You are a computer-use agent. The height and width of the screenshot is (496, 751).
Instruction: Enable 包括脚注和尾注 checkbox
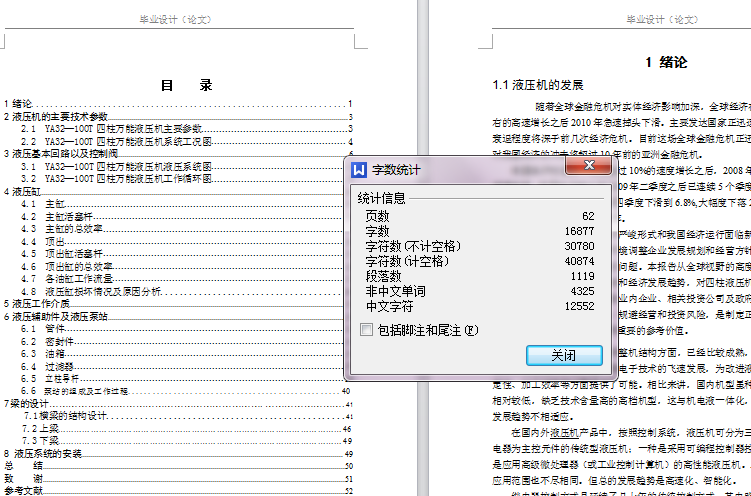366,329
